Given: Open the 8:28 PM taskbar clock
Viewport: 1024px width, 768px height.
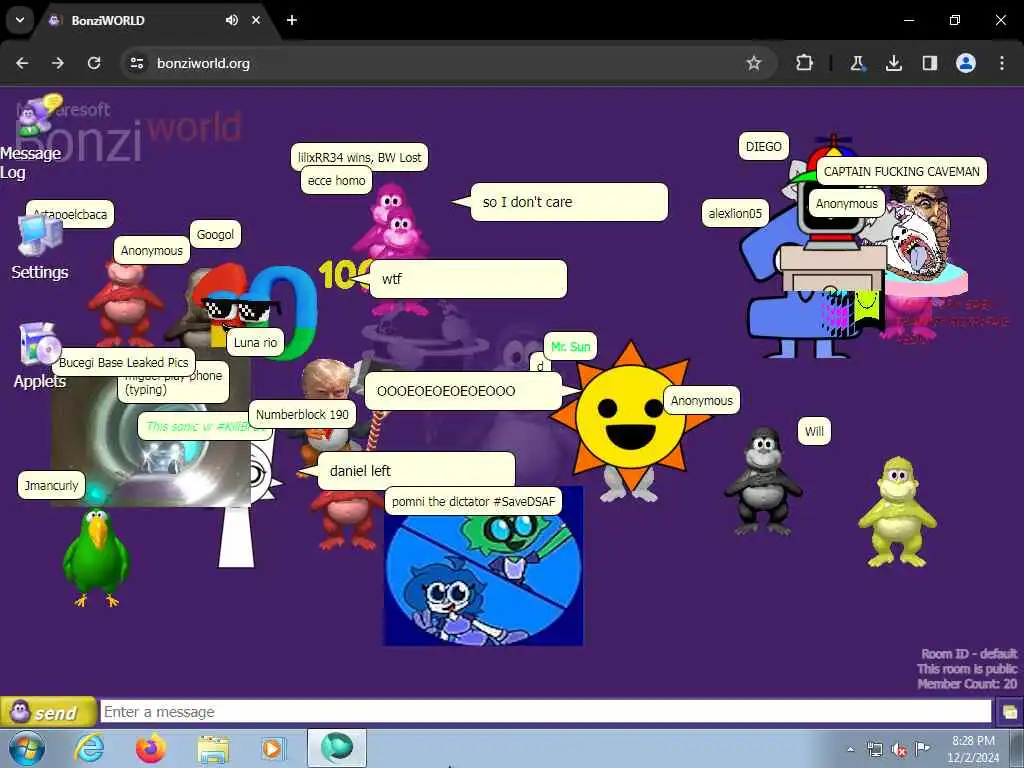Looking at the screenshot, I should point(973,749).
